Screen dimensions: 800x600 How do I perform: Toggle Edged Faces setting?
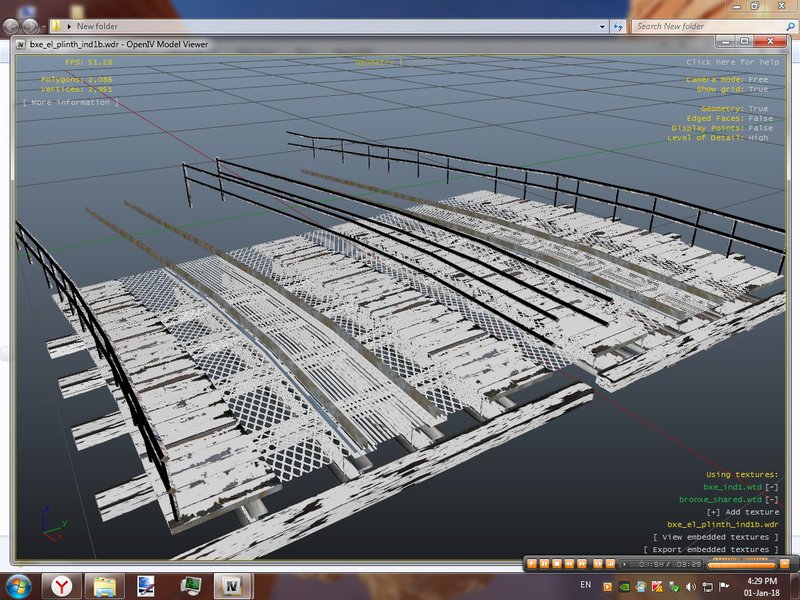pos(729,118)
